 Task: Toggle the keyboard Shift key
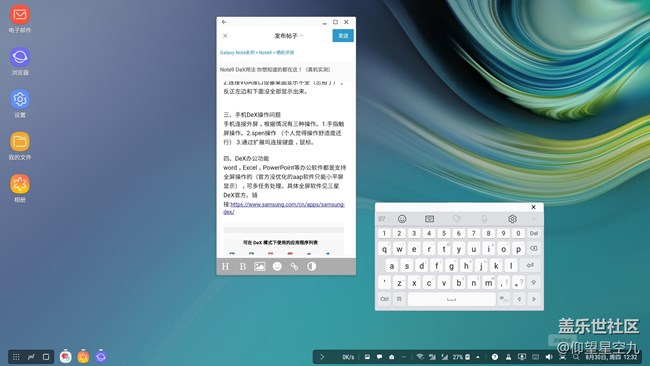pos(534,282)
